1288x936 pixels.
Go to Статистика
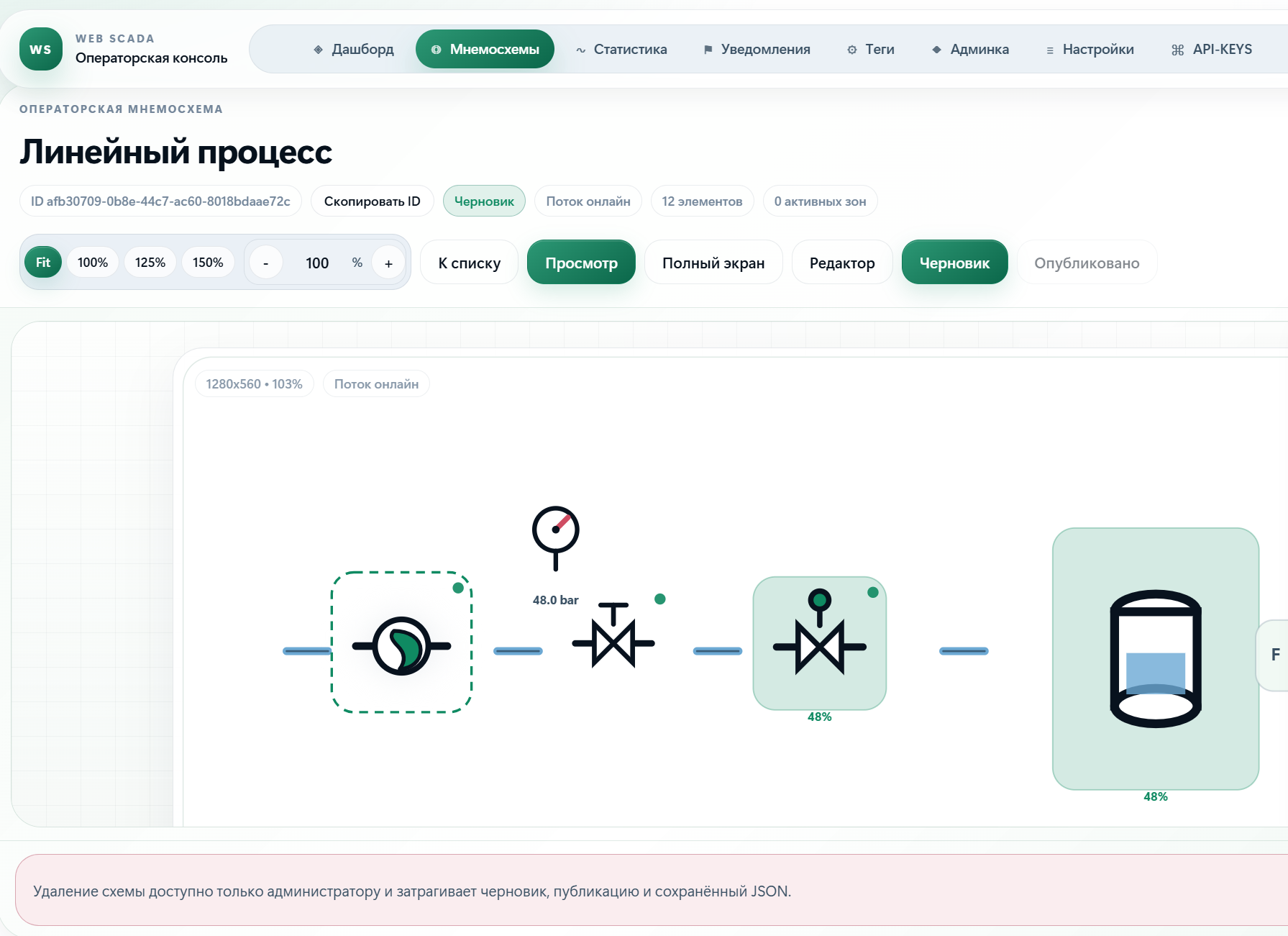621,49
